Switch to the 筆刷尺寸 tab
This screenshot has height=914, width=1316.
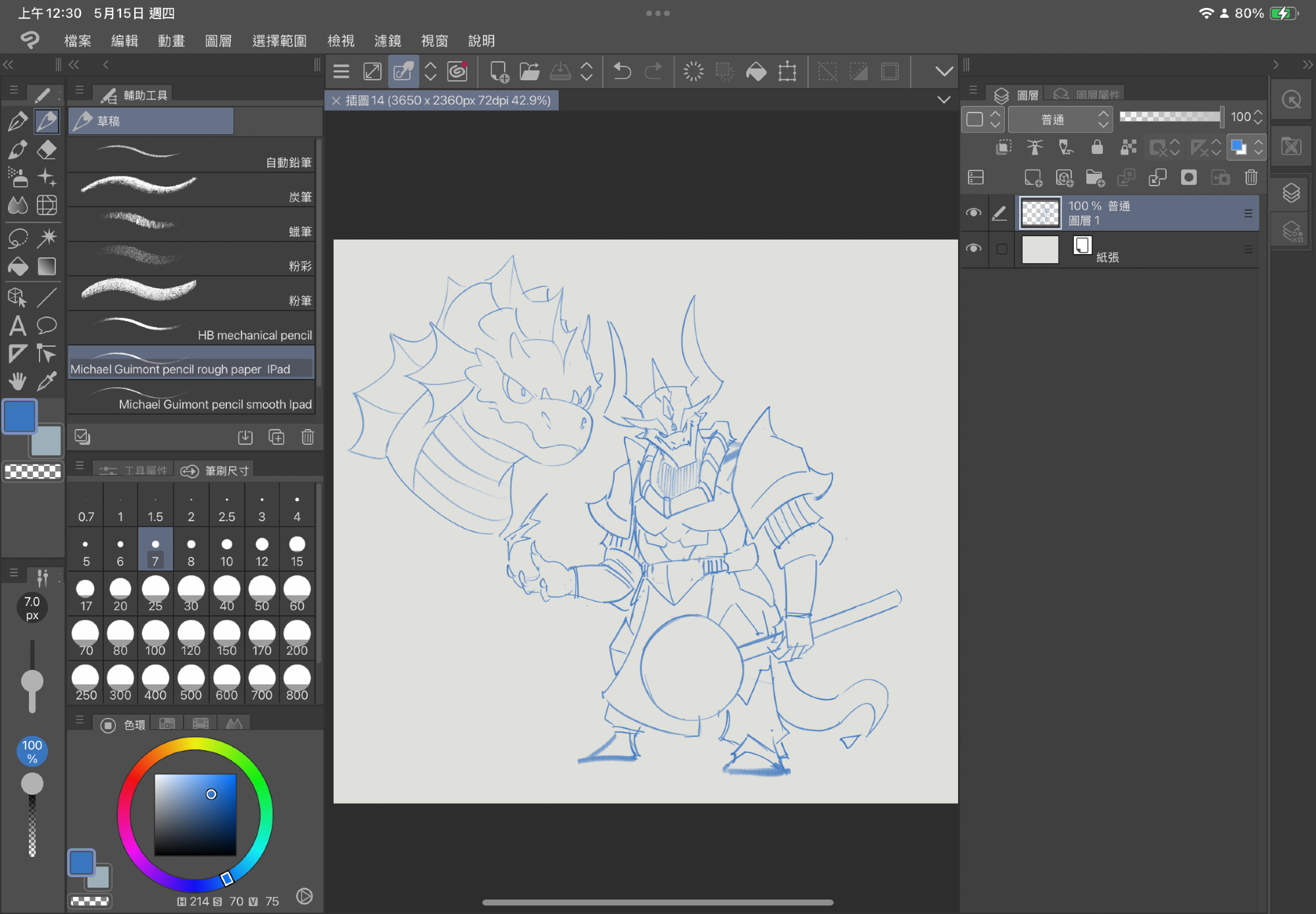pos(217,470)
